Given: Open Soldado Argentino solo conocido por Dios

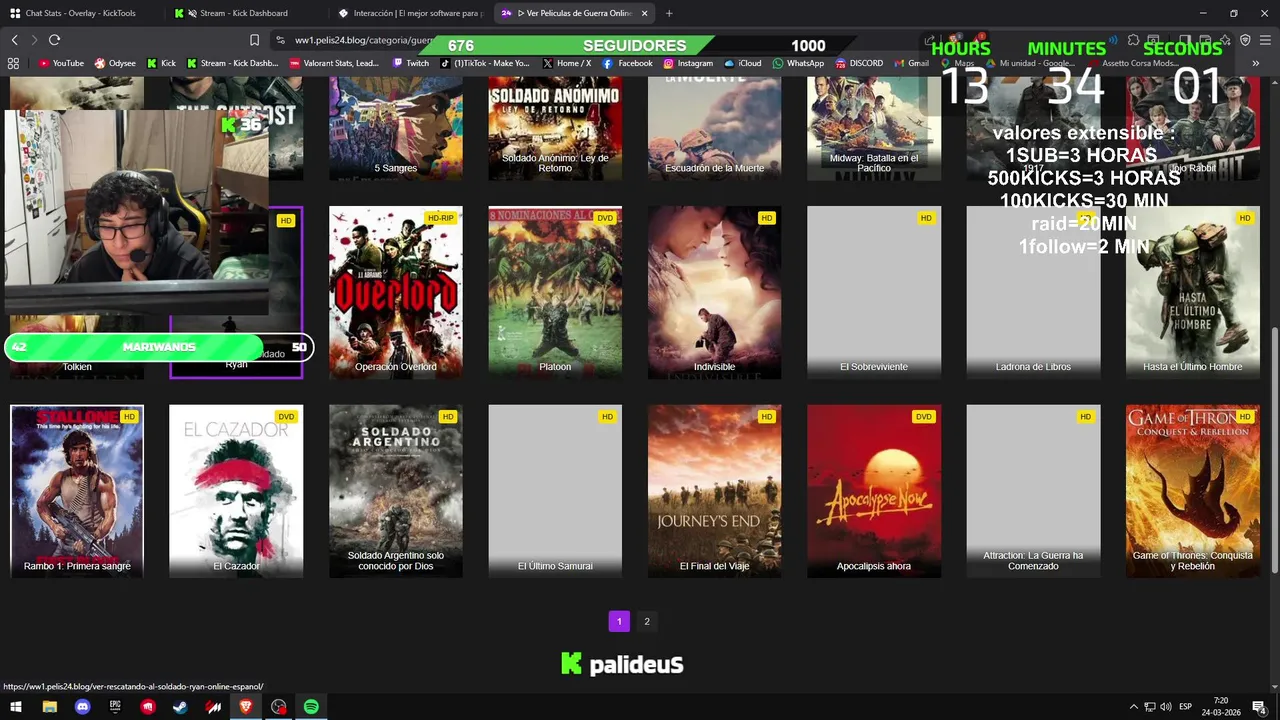Looking at the screenshot, I should click(x=396, y=491).
